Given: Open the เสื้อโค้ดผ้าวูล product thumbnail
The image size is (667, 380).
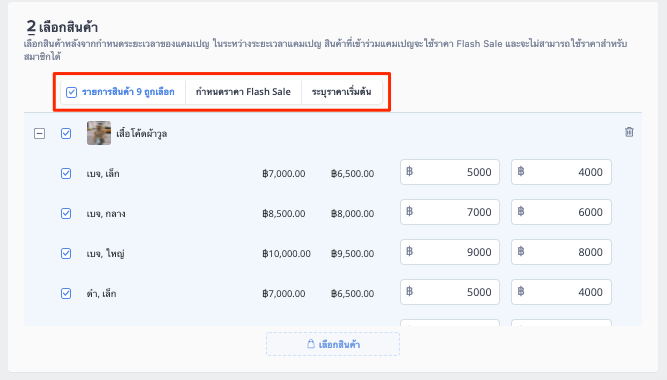Looking at the screenshot, I should (x=99, y=133).
